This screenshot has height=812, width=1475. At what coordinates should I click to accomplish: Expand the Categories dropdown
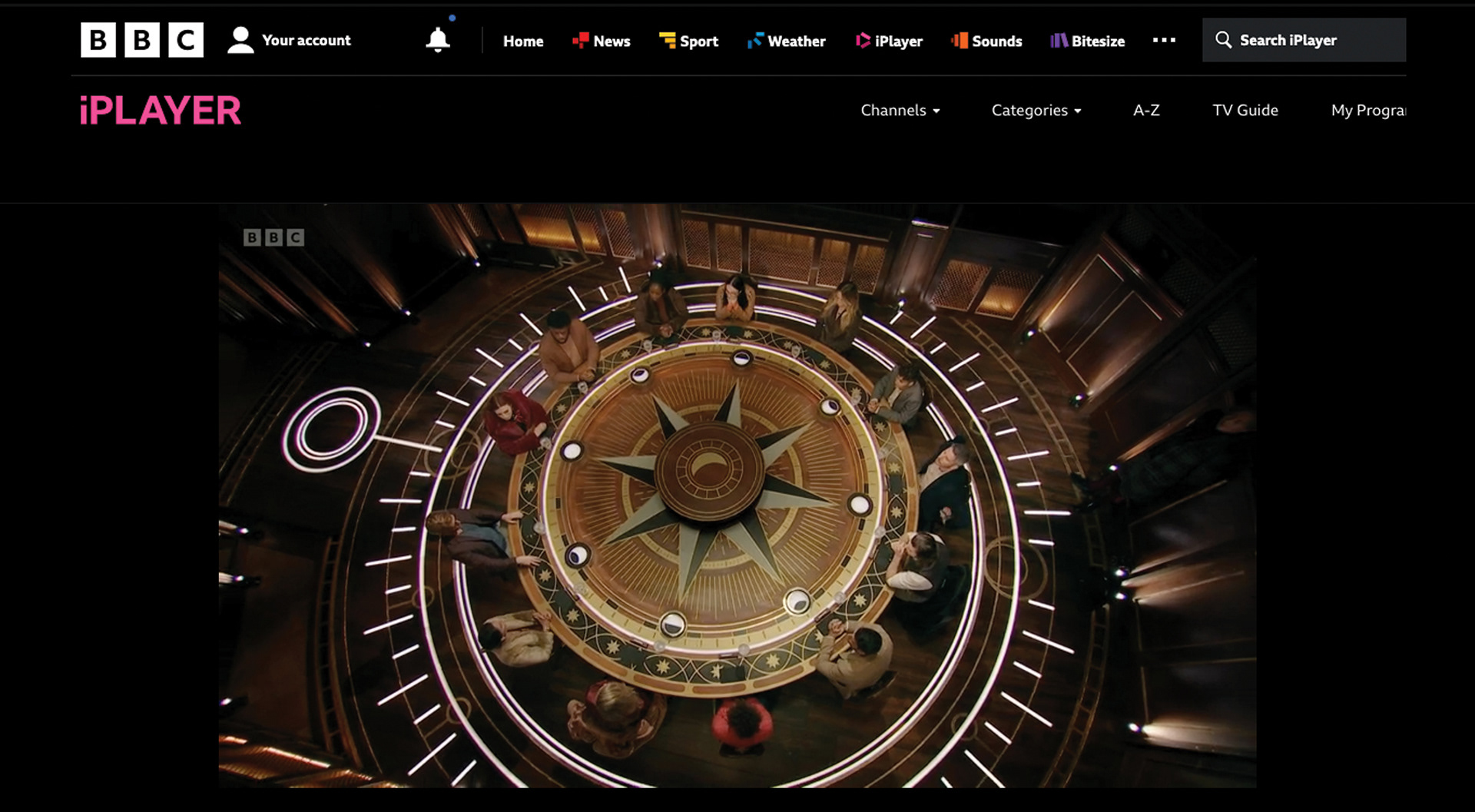[1036, 110]
